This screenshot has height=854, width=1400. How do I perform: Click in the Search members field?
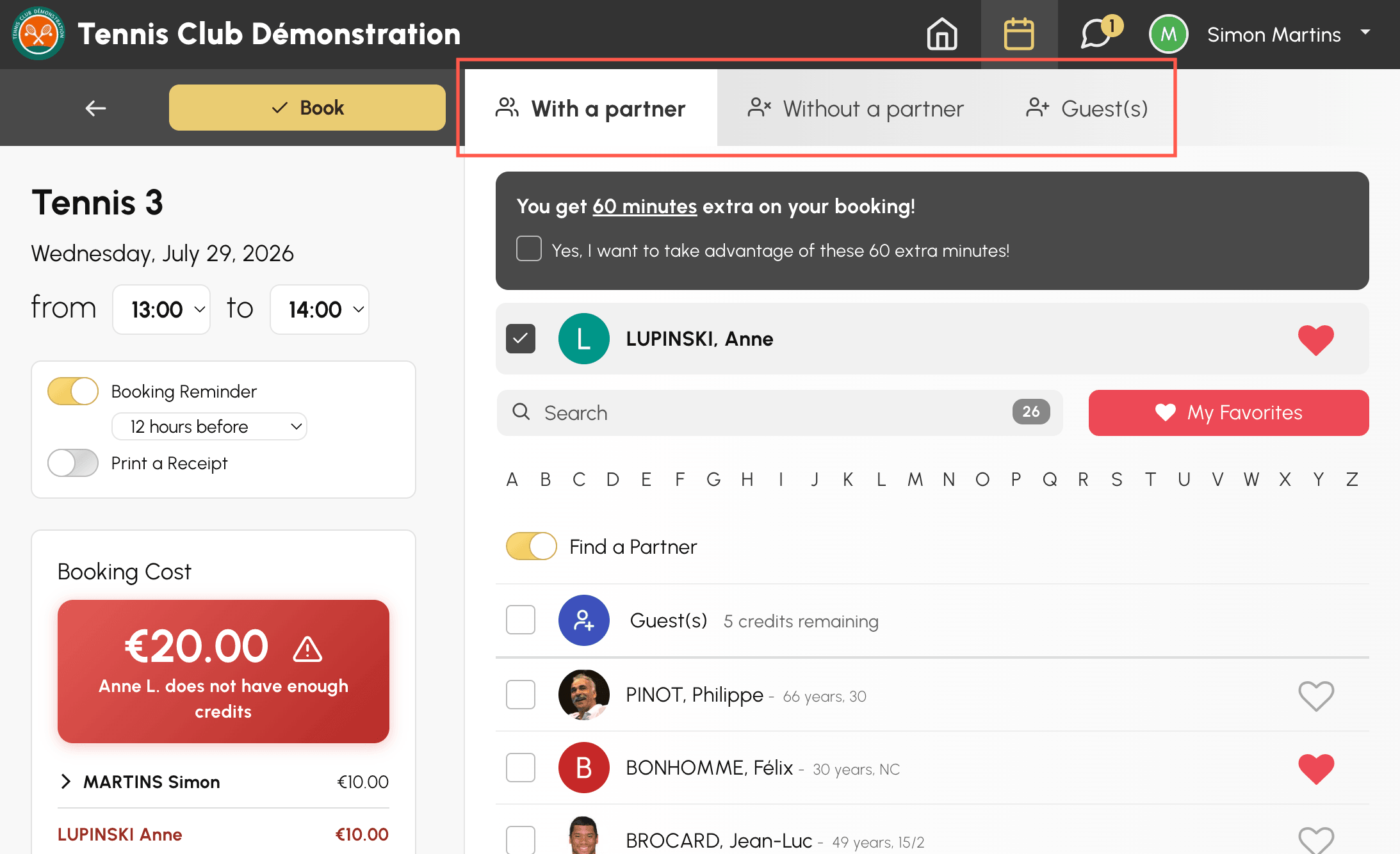tap(780, 413)
